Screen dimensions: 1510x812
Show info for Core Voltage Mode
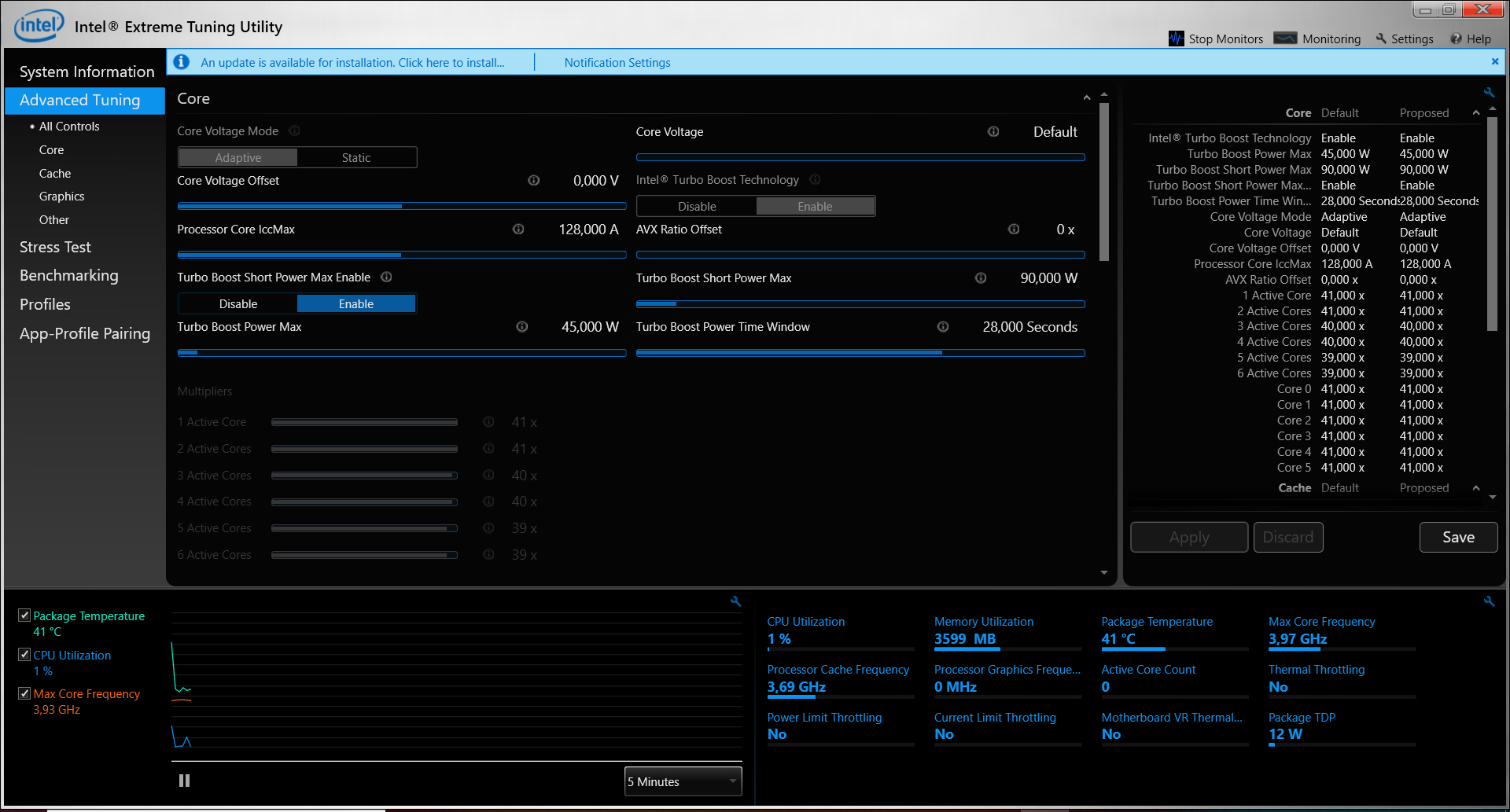[295, 131]
